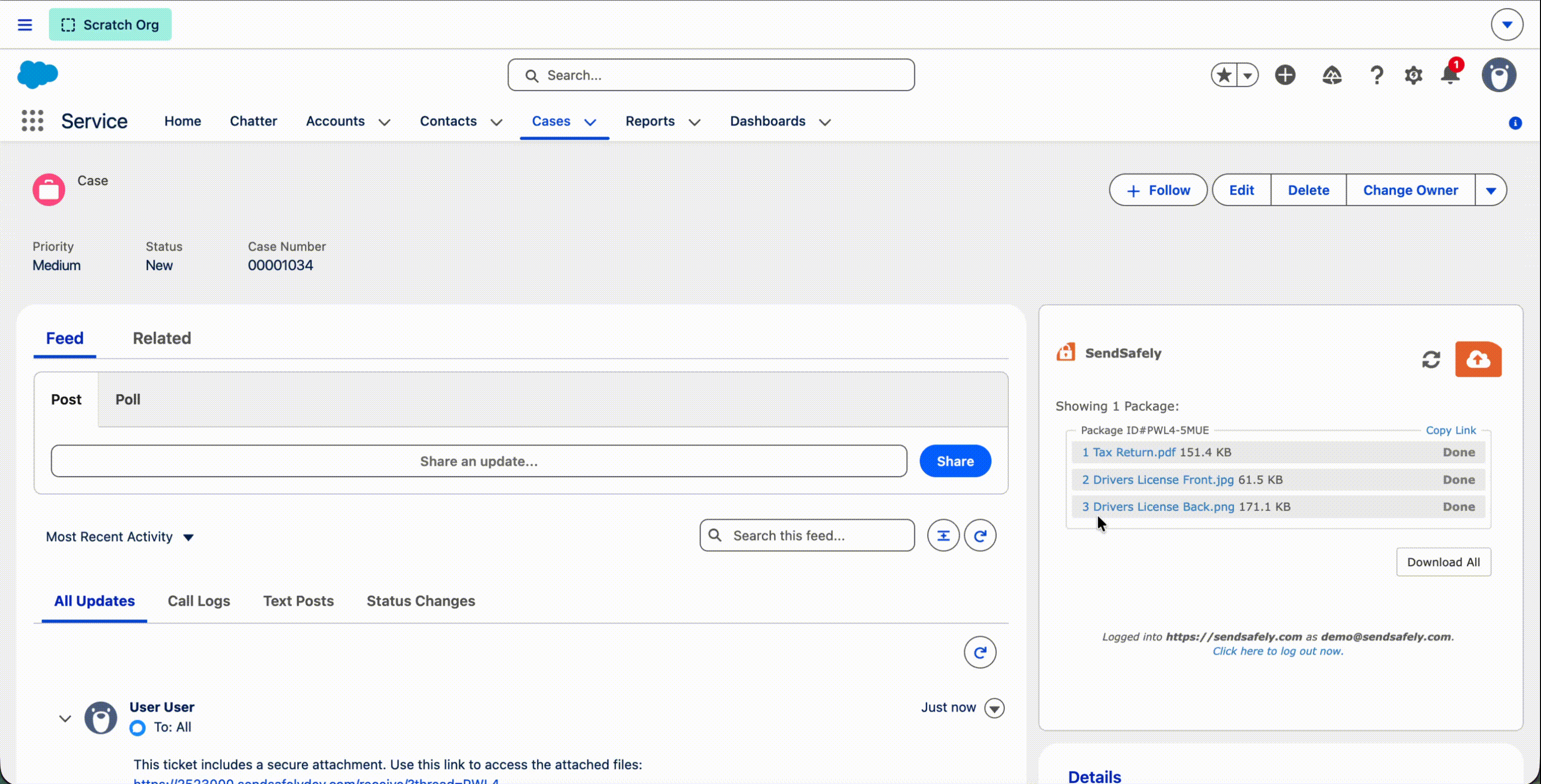Screen dimensions: 1541x784
Task: Click the Download All button
Action: pyautogui.click(x=1443, y=562)
